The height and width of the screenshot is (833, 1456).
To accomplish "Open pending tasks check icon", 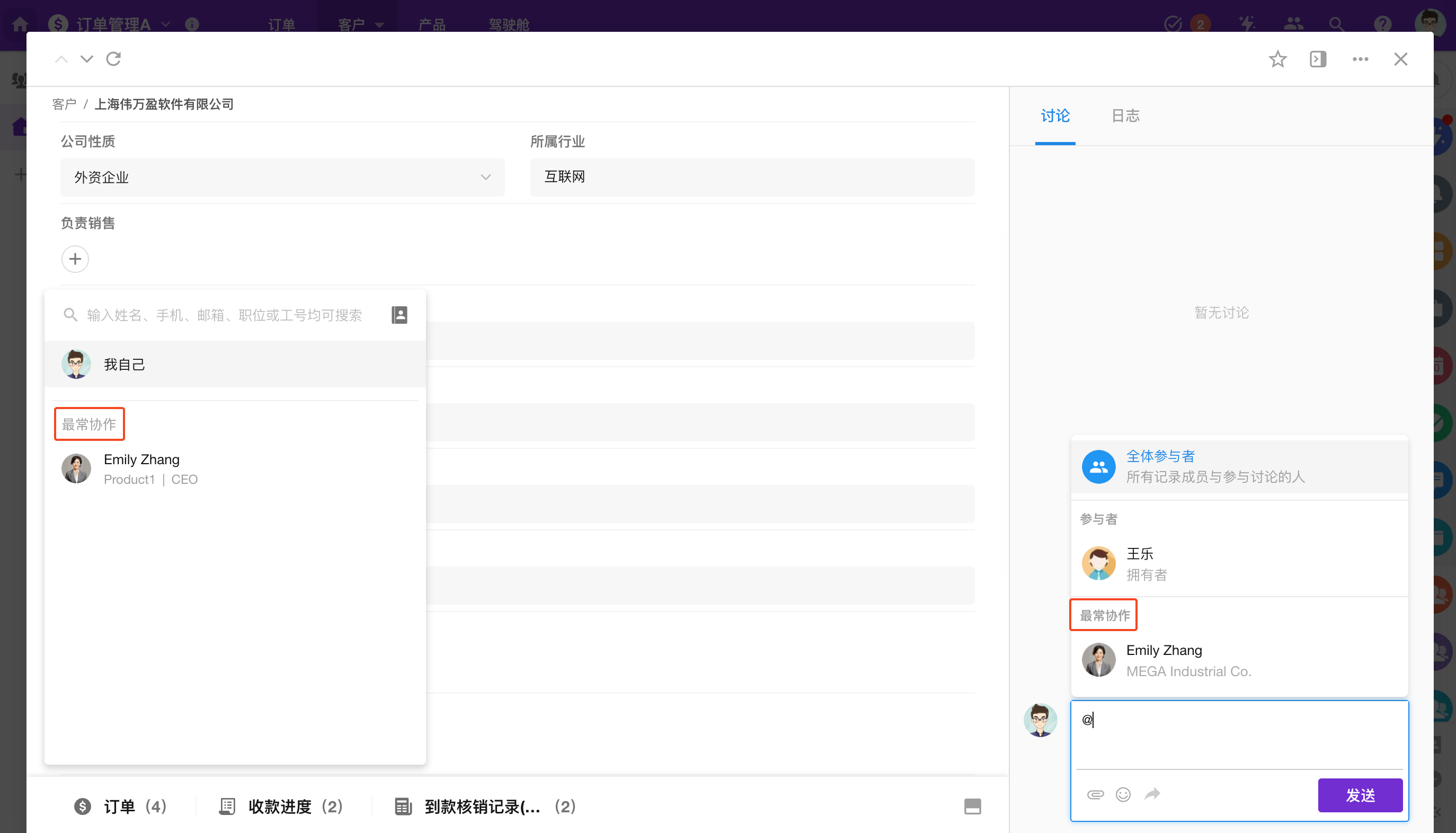I will point(1174,24).
